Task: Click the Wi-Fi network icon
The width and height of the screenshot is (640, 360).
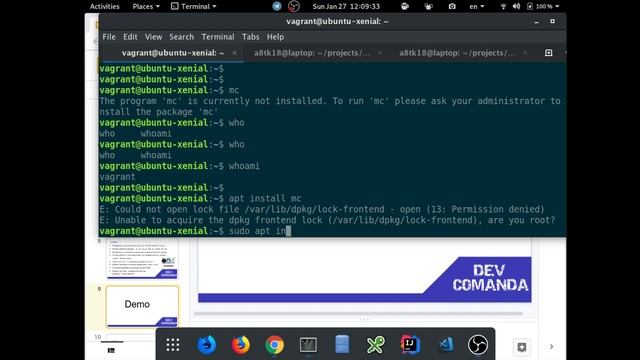Action: pos(503,6)
